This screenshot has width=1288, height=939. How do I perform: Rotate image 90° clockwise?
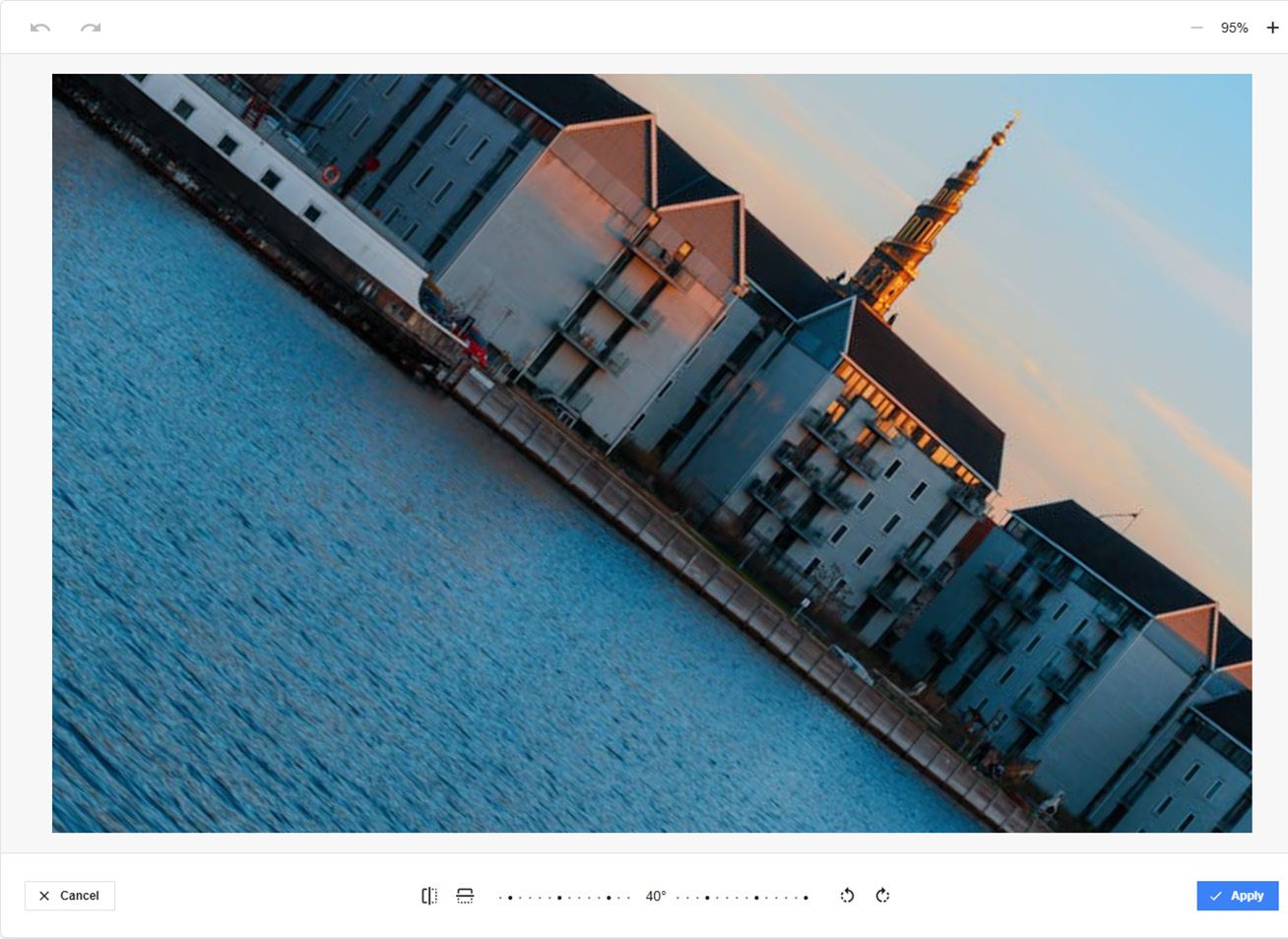pos(882,896)
